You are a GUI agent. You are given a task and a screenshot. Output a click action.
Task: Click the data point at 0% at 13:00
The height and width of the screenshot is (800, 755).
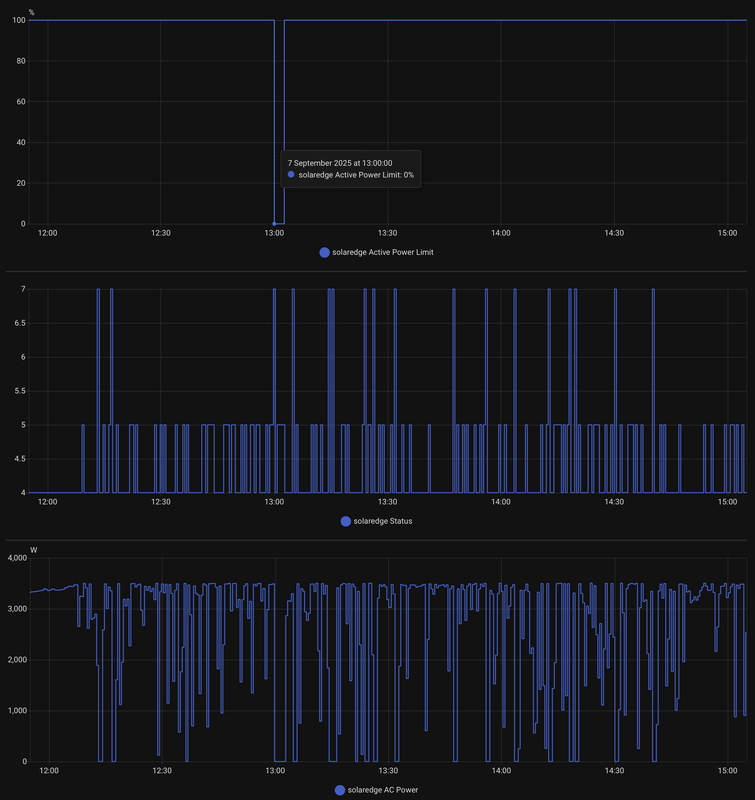[274, 223]
